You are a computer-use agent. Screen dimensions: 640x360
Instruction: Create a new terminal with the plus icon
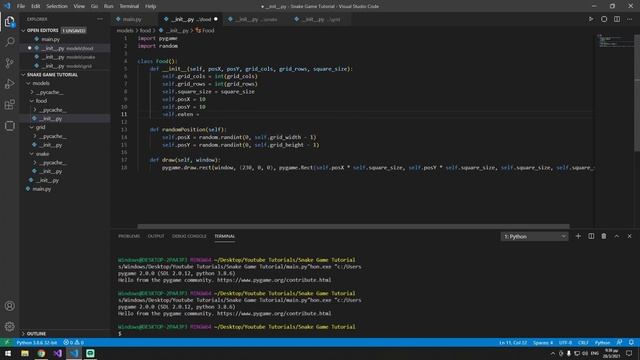[578, 236]
